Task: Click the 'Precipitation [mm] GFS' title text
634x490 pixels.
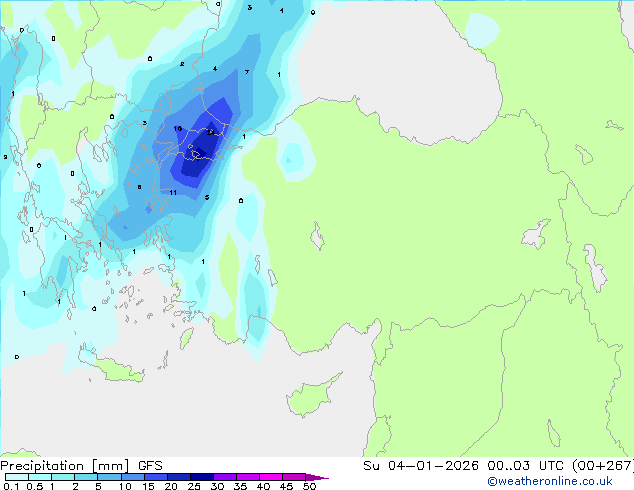Action: (81, 466)
